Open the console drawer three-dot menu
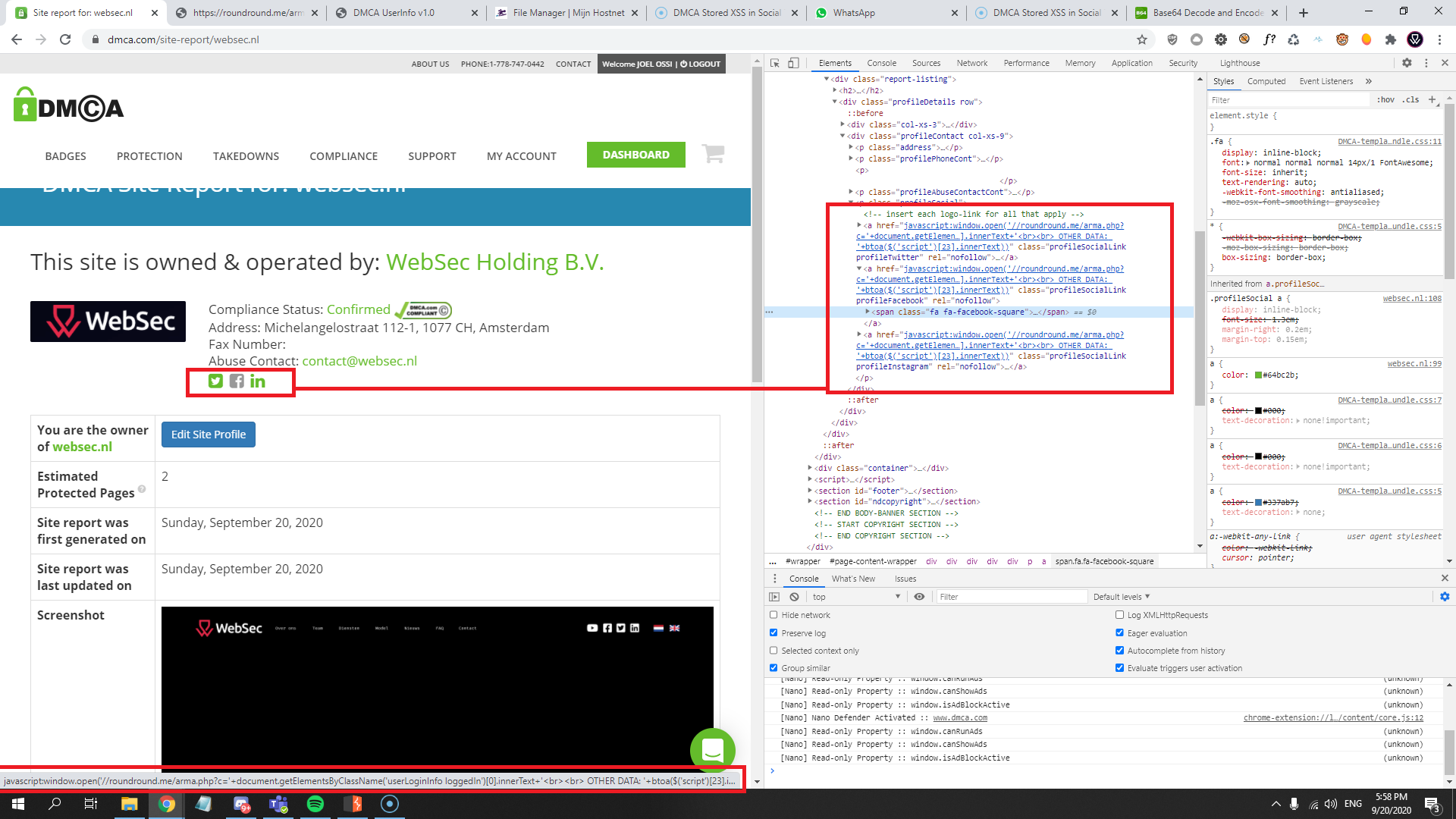Image resolution: width=1456 pixels, height=819 pixels. click(774, 579)
